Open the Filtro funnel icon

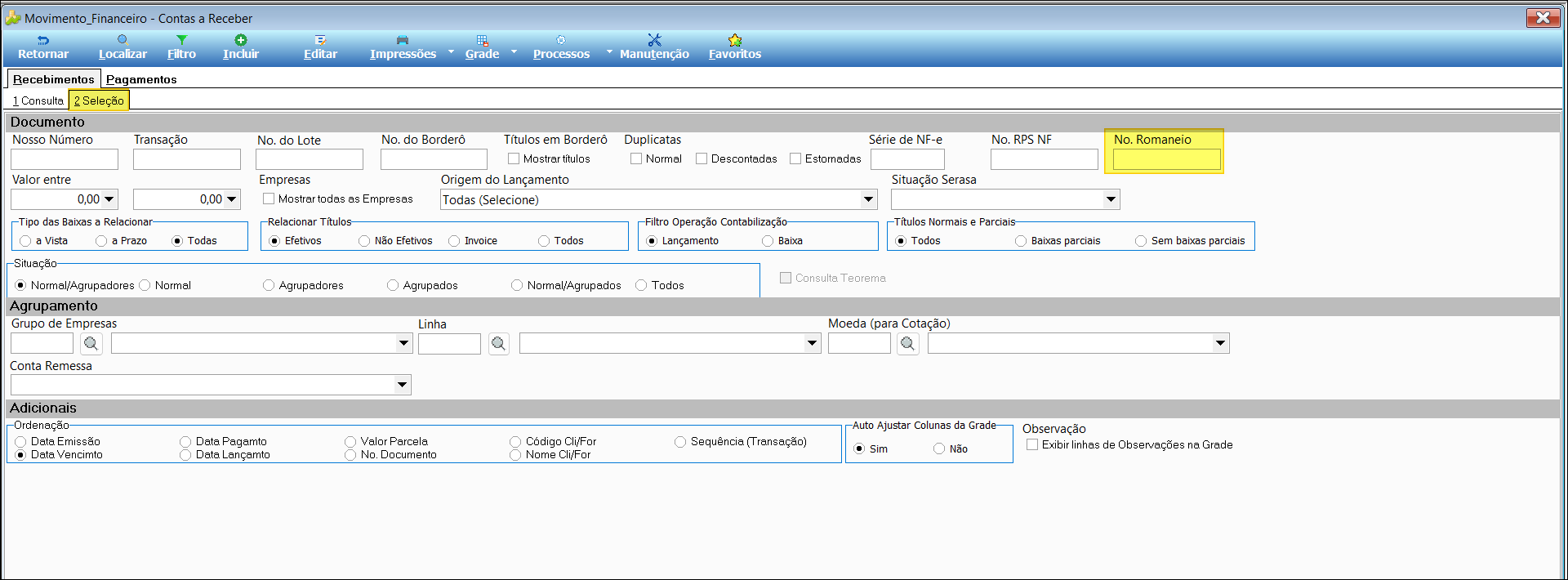click(x=181, y=40)
